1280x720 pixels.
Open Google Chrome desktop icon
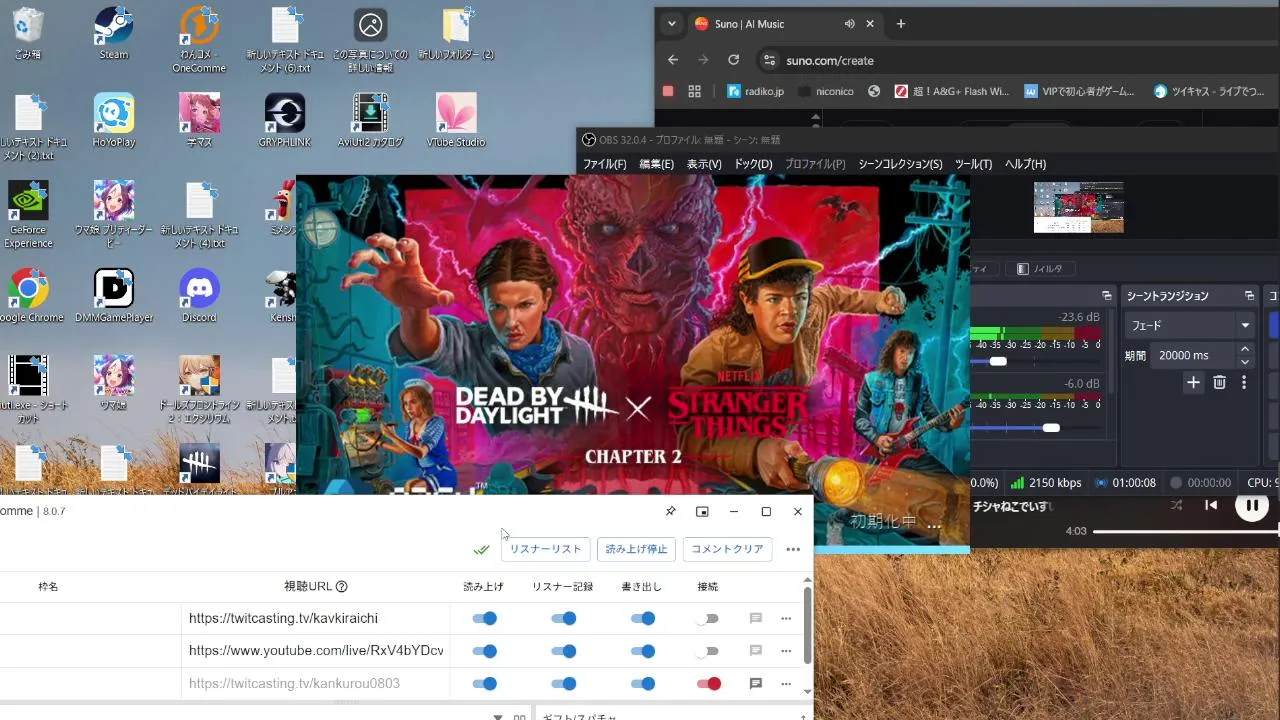[28, 295]
